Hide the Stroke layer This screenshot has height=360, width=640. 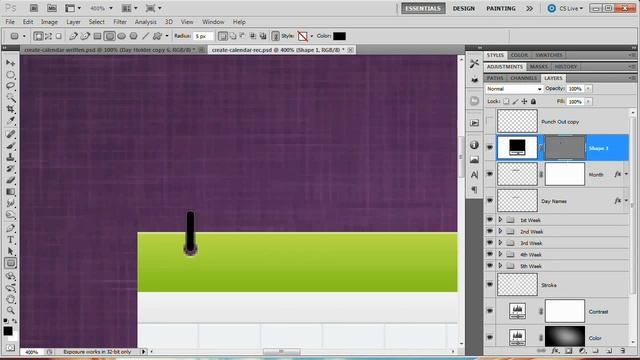[490, 285]
